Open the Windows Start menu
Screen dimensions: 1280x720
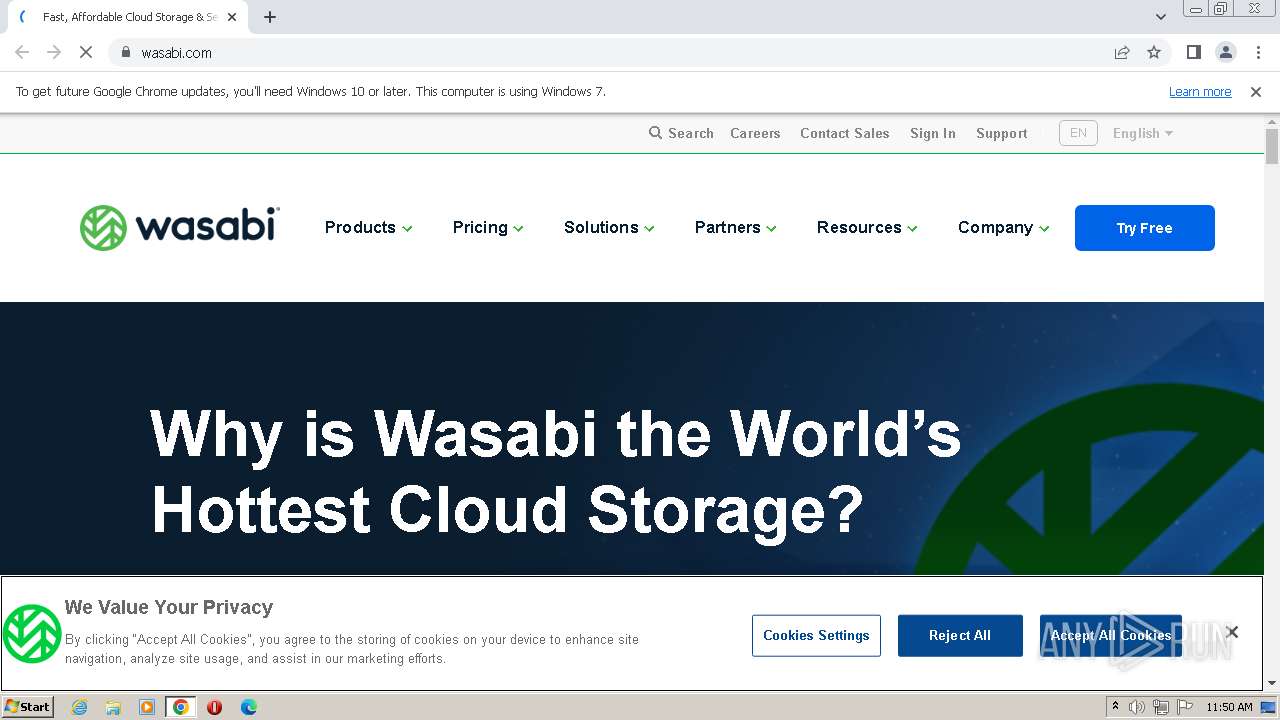click(27, 706)
